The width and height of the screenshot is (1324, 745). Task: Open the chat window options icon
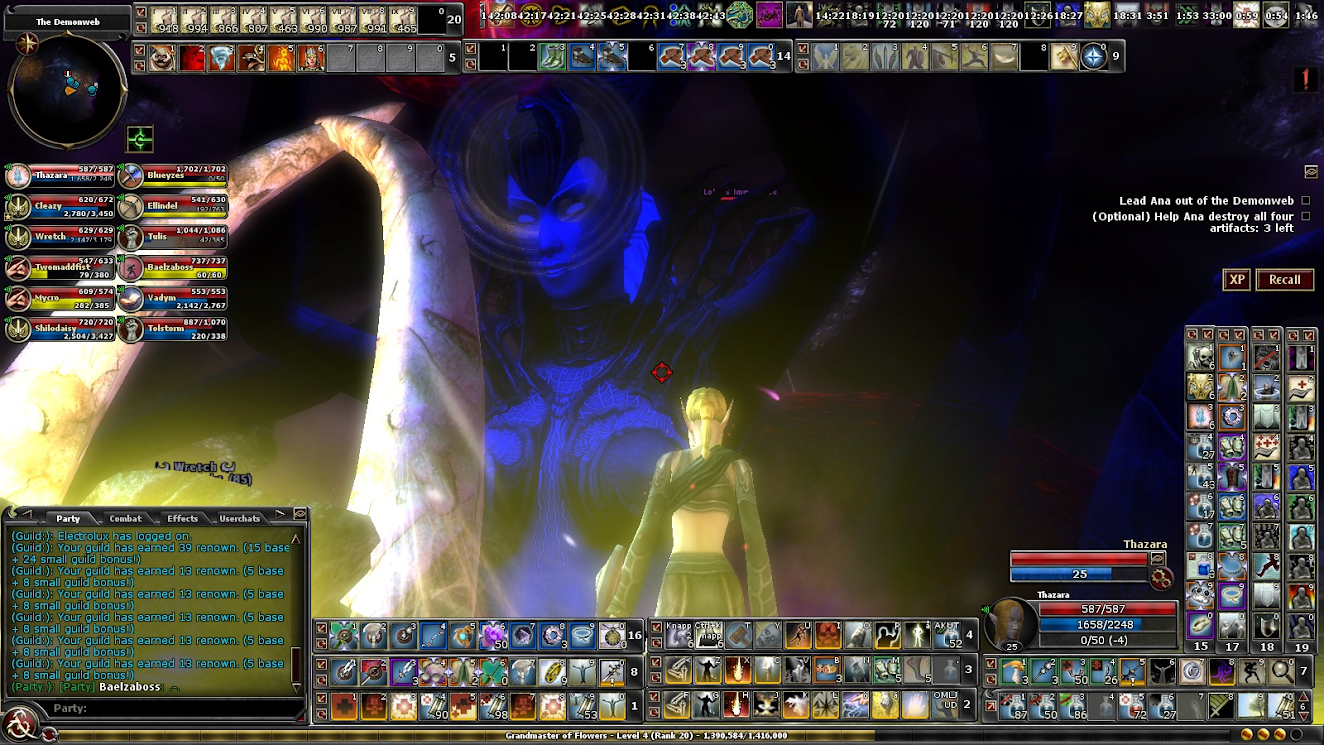point(299,513)
